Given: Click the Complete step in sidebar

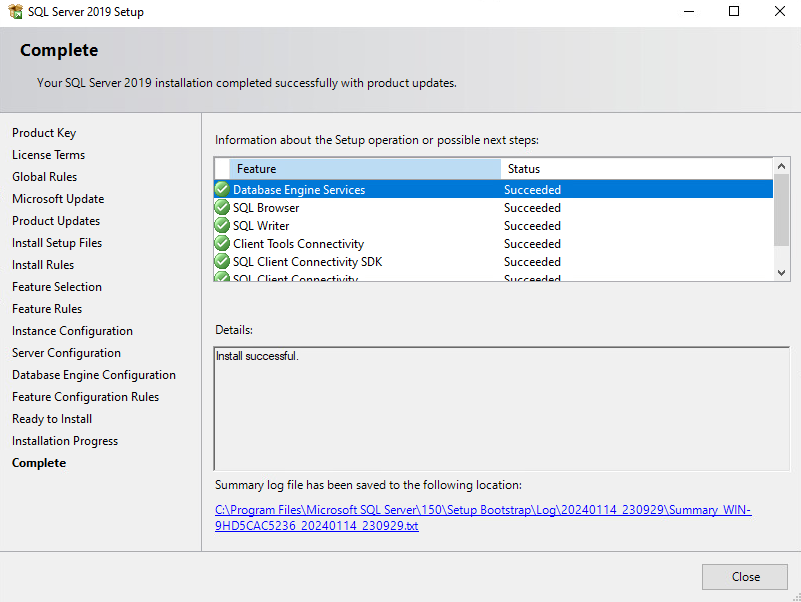Looking at the screenshot, I should [39, 463].
